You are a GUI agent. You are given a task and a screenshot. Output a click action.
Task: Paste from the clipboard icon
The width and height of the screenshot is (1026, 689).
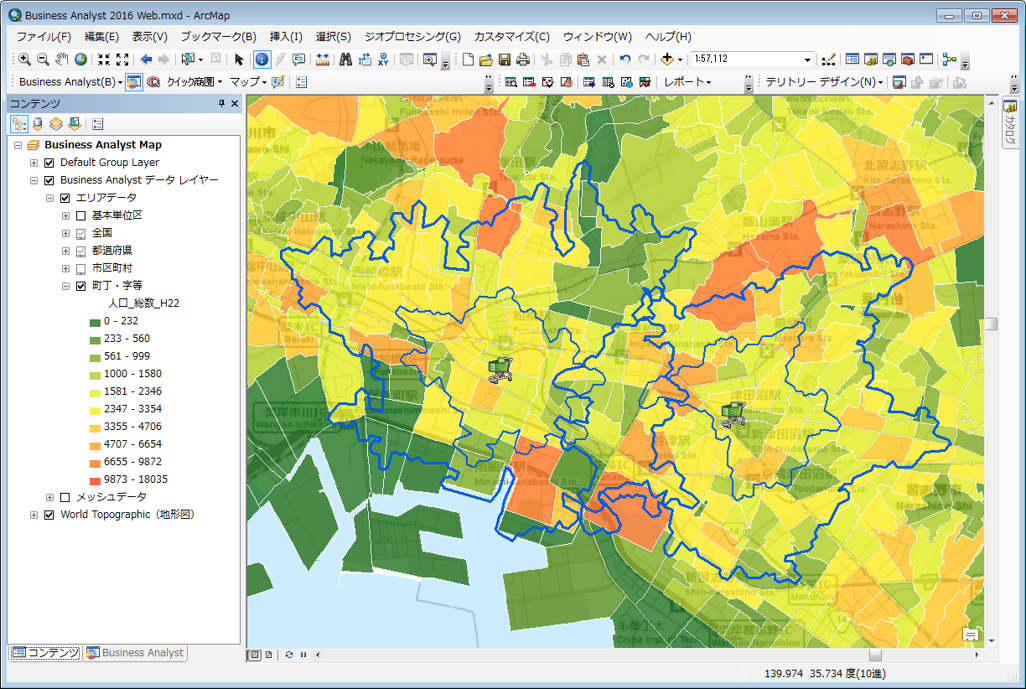(x=584, y=60)
